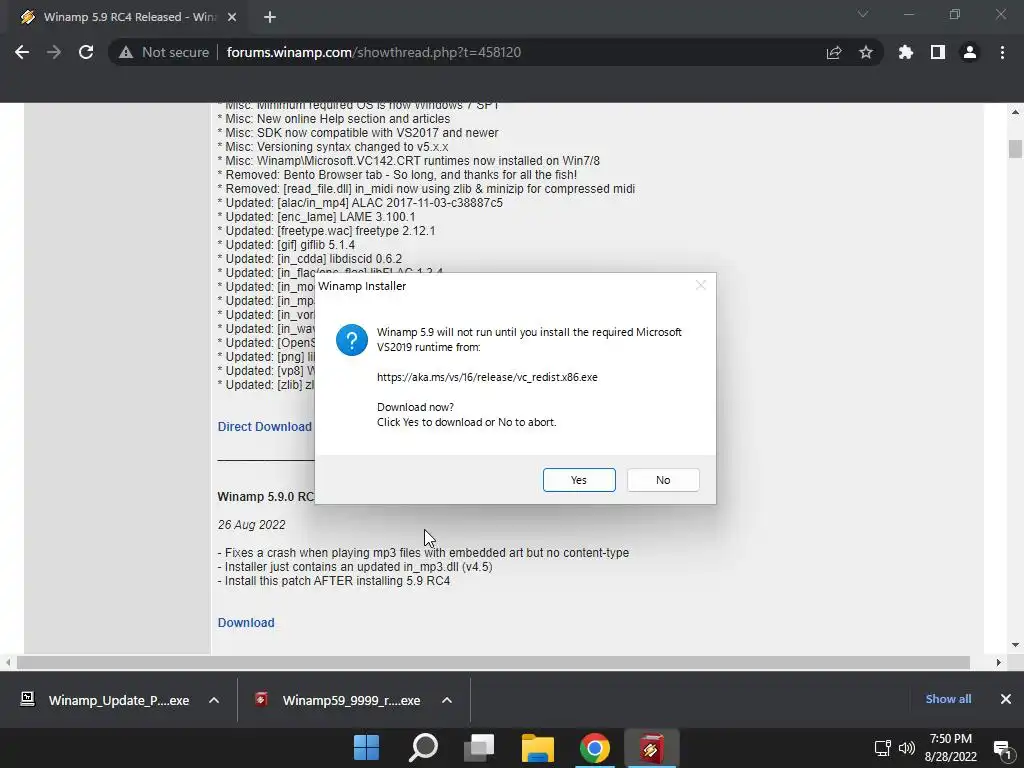Click the Not secure warning icon
1024x768 pixels.
click(126, 52)
